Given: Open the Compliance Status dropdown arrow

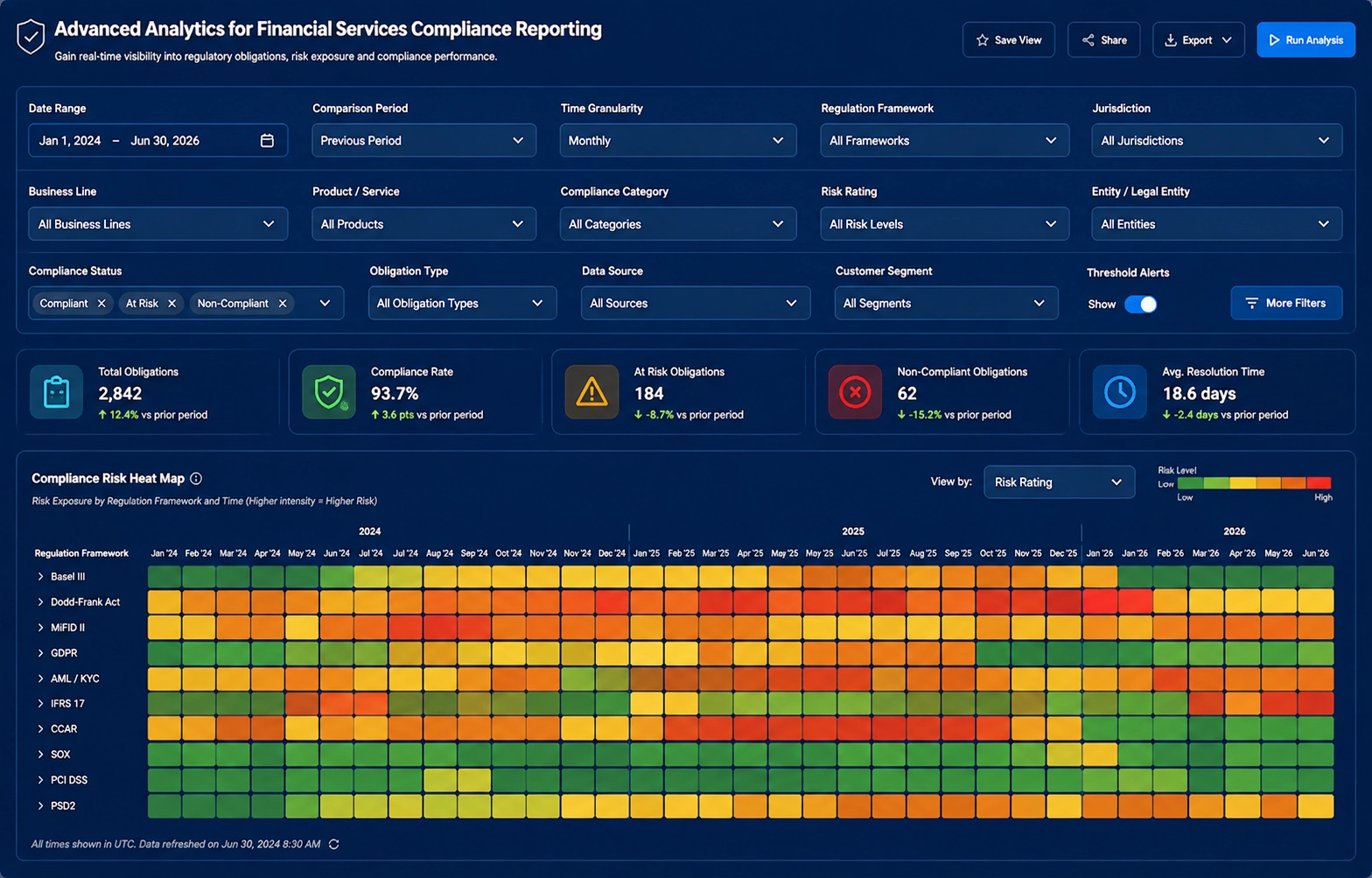Looking at the screenshot, I should [325, 303].
